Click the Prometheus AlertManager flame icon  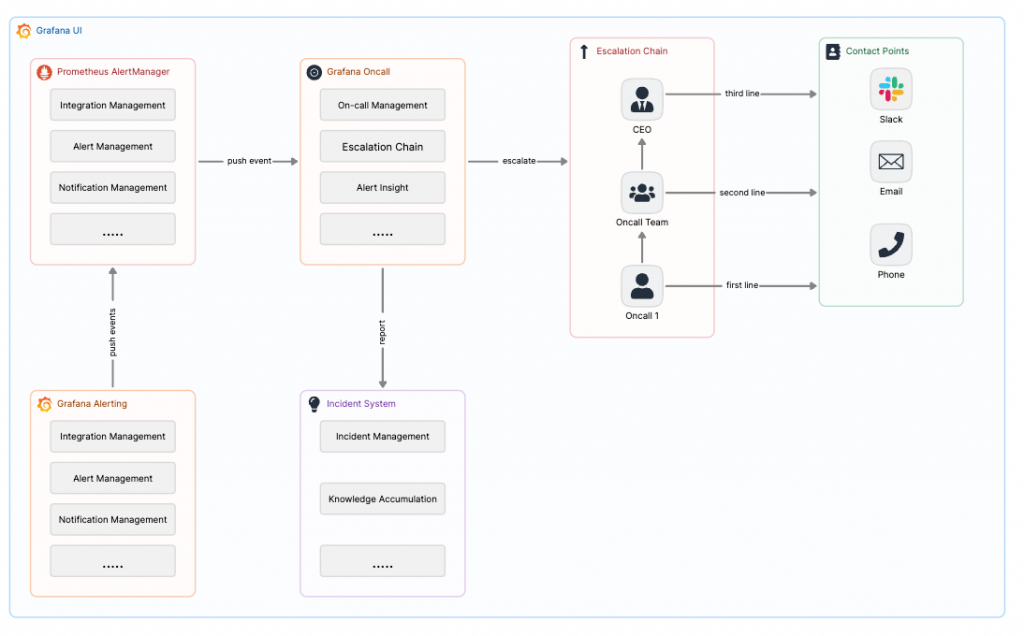click(44, 72)
